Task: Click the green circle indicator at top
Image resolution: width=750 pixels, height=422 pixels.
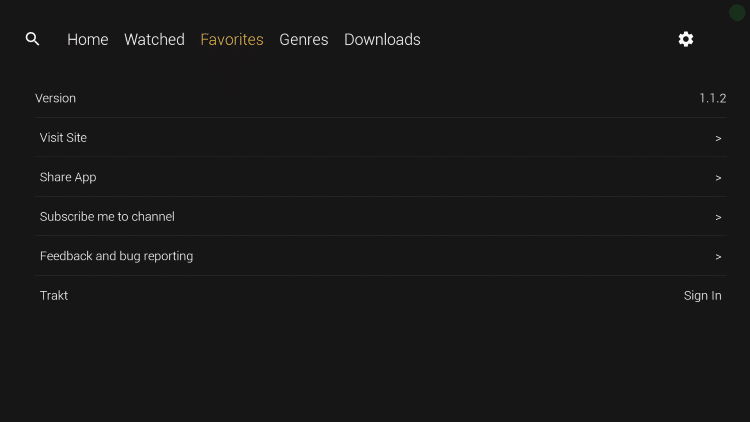Action: (x=738, y=12)
